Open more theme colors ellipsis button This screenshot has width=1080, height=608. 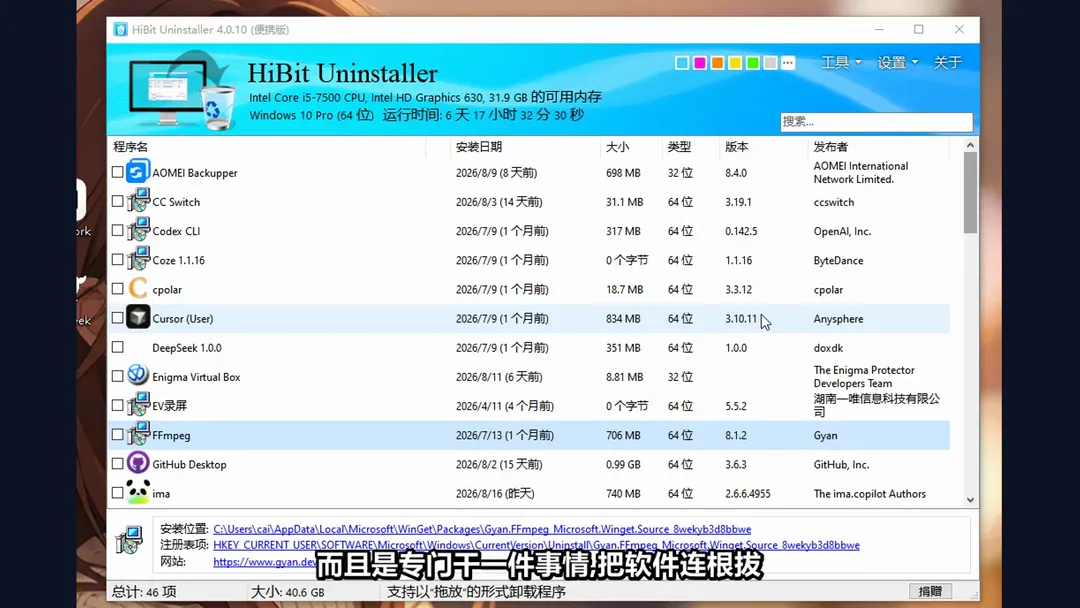coord(788,63)
